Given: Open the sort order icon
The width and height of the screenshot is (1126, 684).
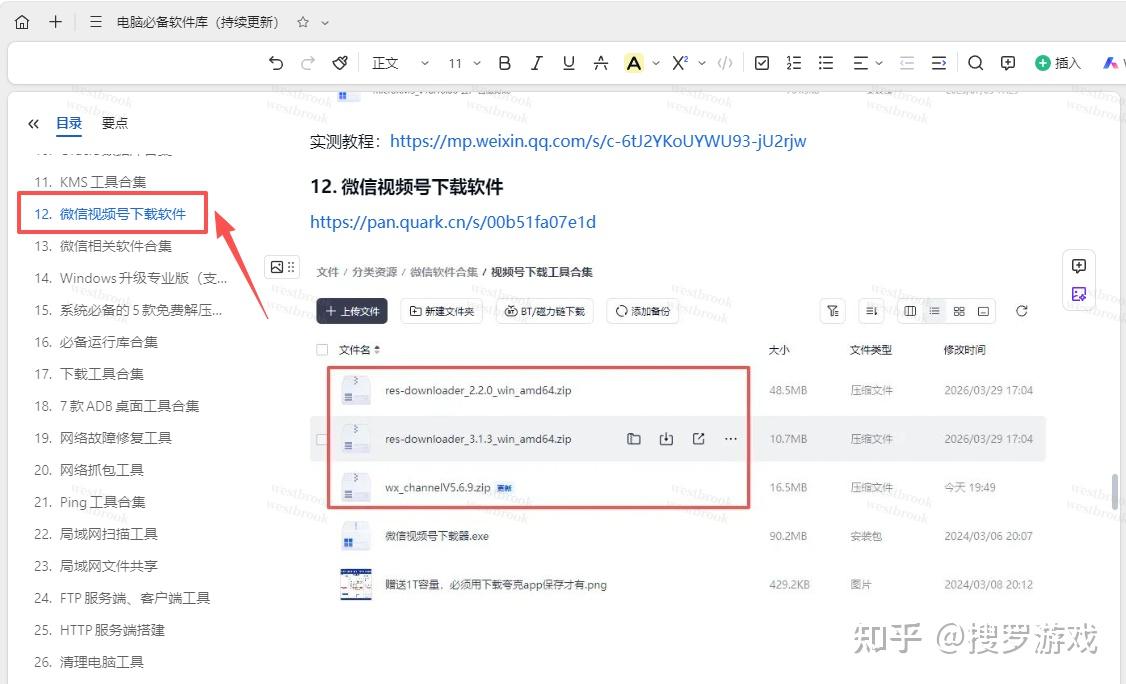Looking at the screenshot, I should (x=871, y=311).
